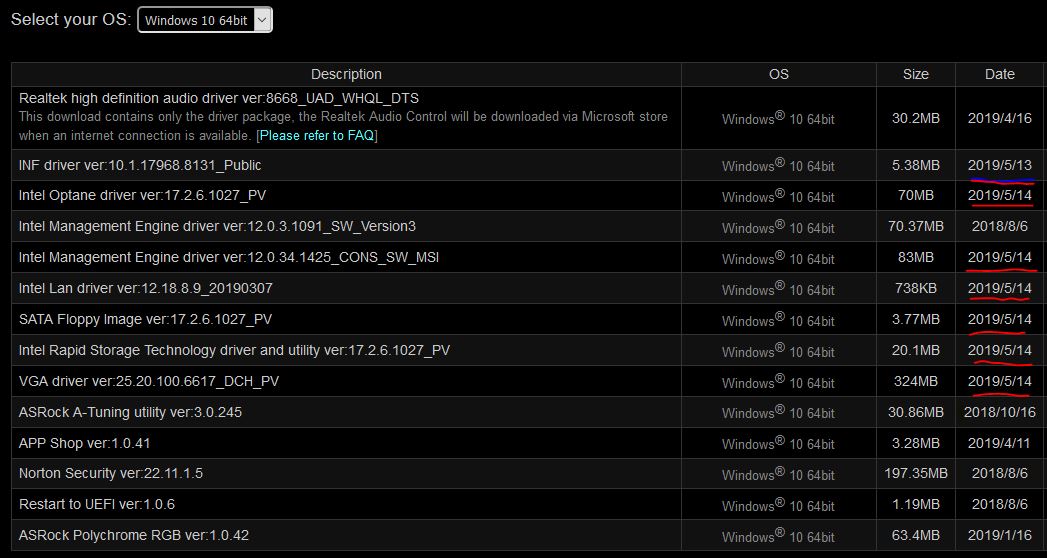The image size is (1047, 558).
Task: Click the 2019/5/14 date of Intel Optane driver
Action: click(1000, 196)
